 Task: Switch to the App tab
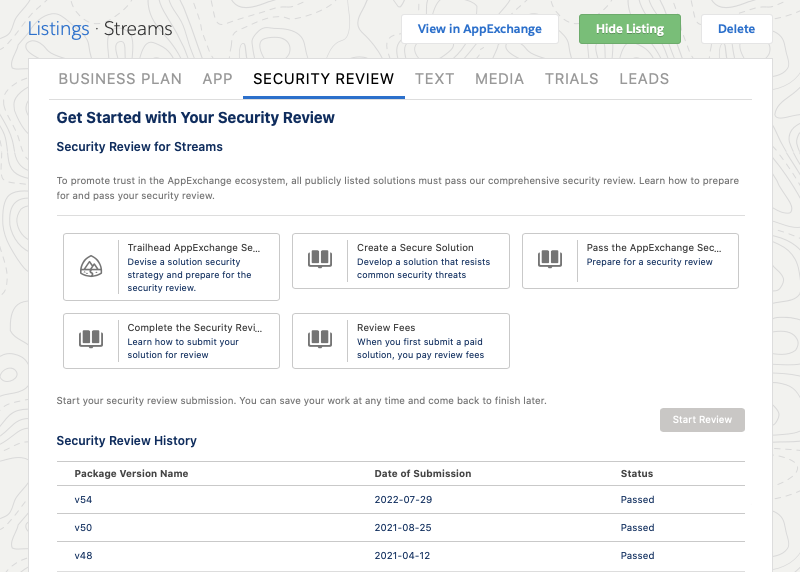217,79
